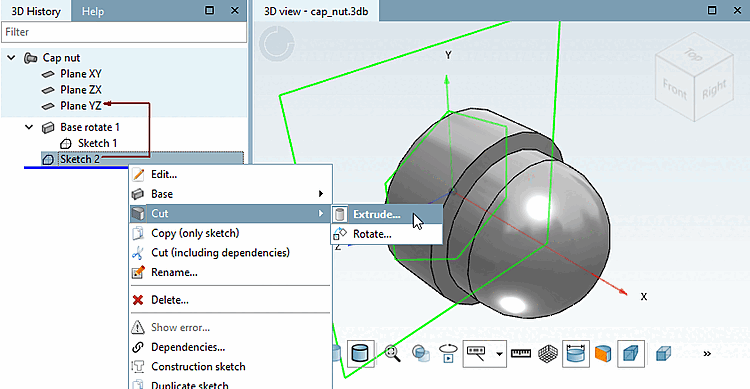750x389 pixels.
Task: Click the plain blue cube toolbar icon
Action: (663, 354)
